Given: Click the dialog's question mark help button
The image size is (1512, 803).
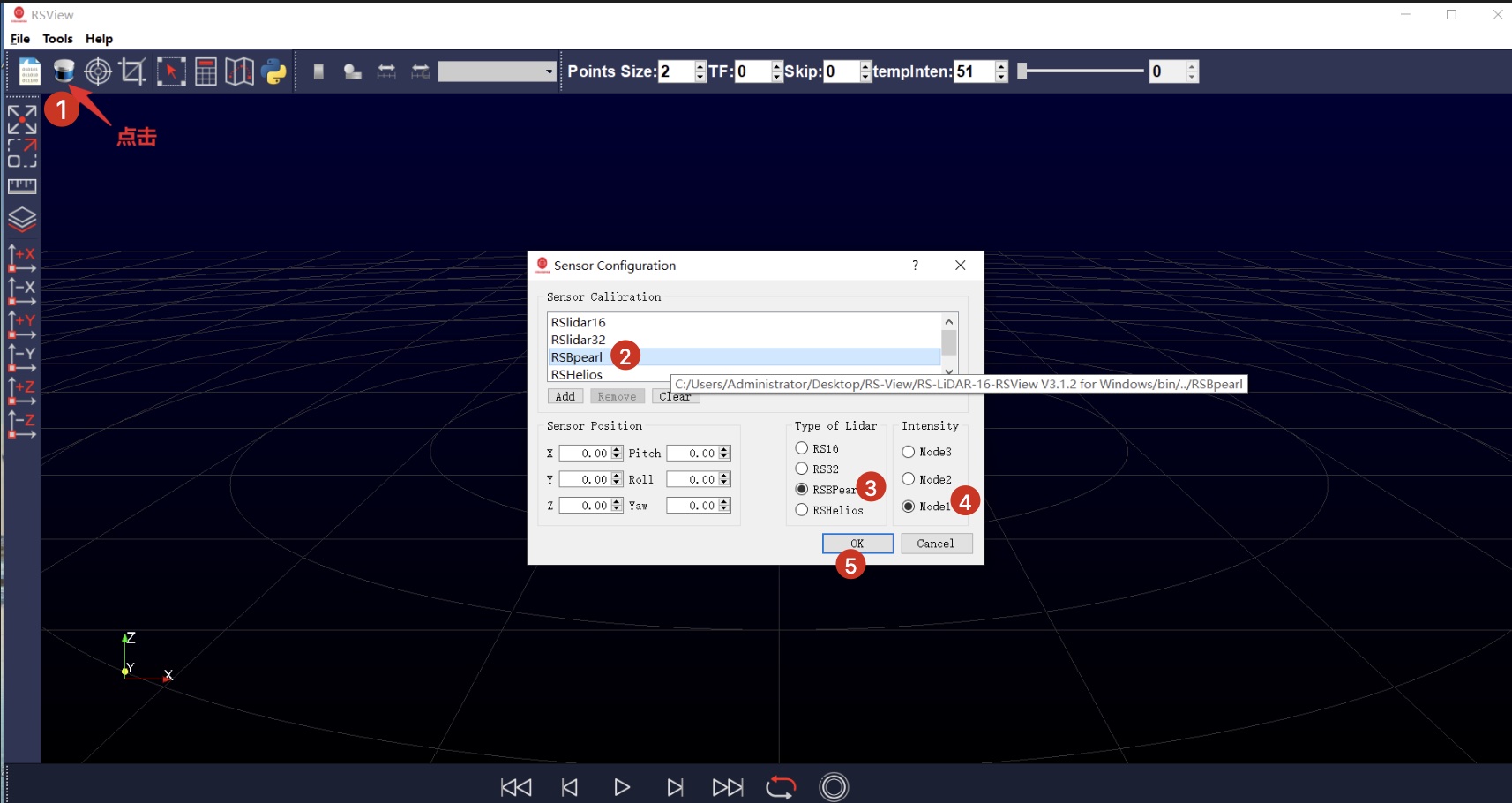Looking at the screenshot, I should pos(915,266).
